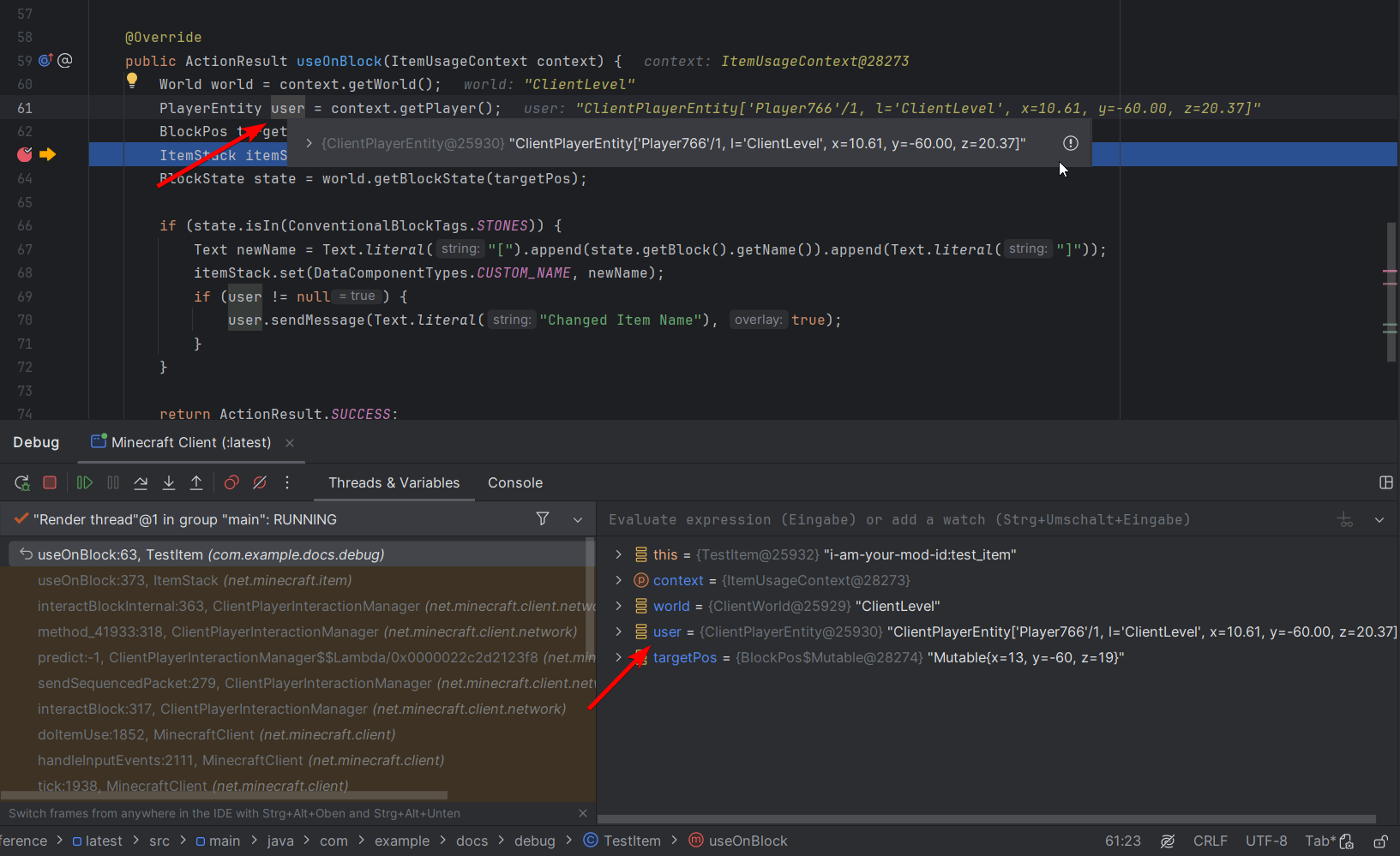Screen dimensions: 1400x856
Task: Stop the running debug session
Action: [x=50, y=482]
